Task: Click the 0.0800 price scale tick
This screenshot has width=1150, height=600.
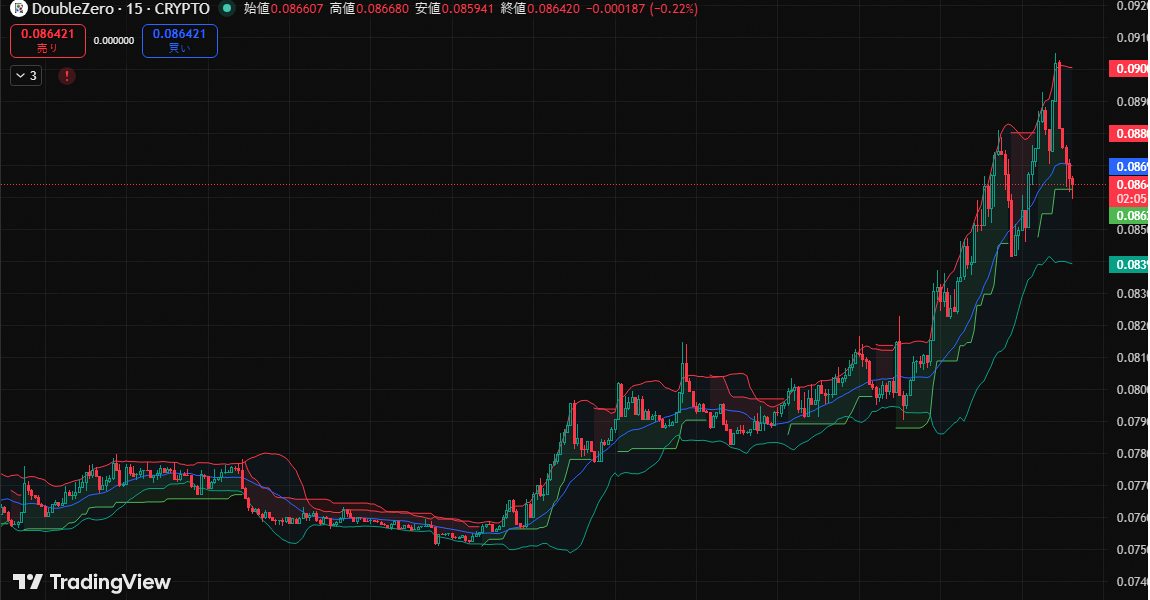Action: [x=1132, y=389]
